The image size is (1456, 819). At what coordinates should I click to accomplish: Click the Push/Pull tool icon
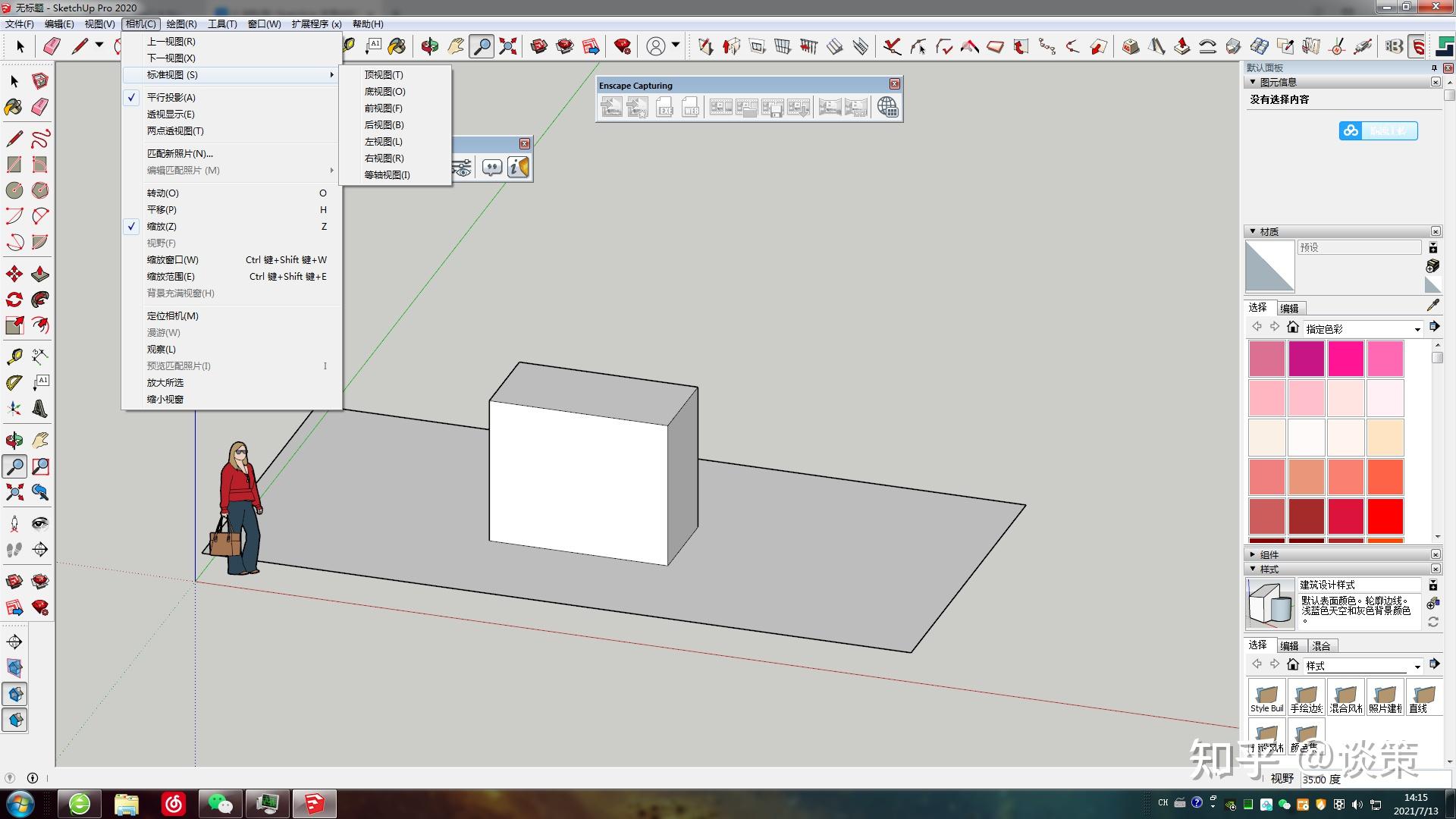point(40,274)
